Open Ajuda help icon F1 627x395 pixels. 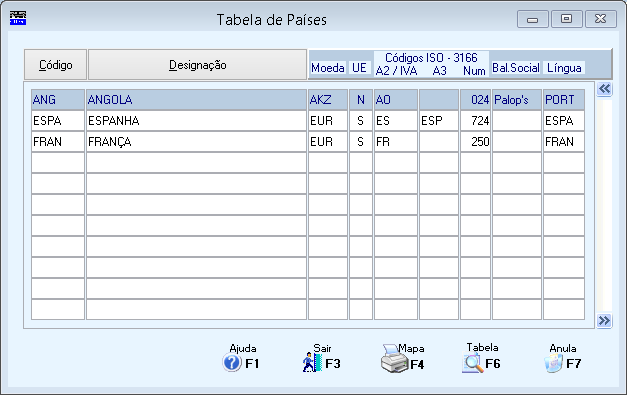pos(232,363)
